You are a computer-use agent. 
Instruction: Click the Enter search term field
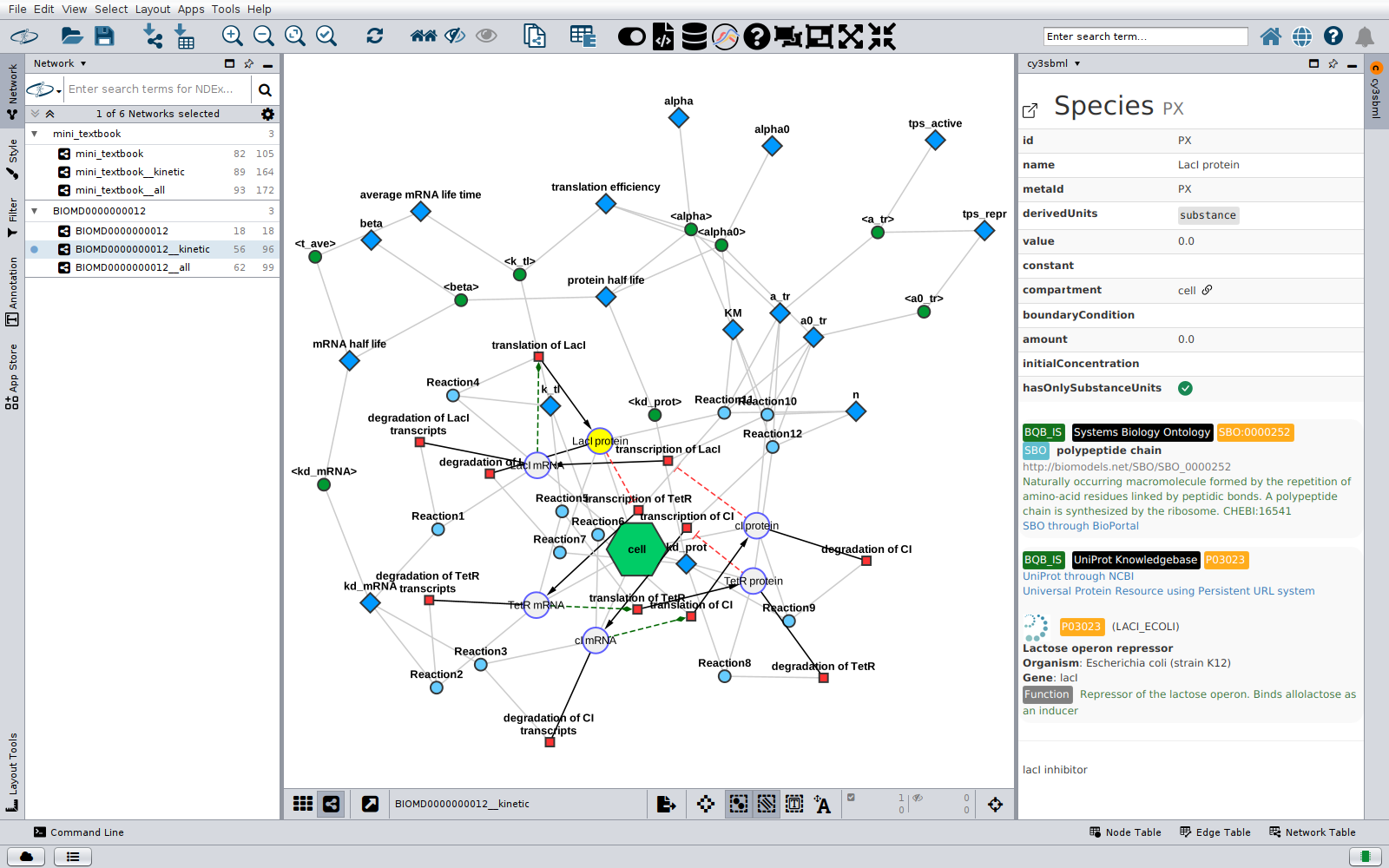[x=1146, y=36]
